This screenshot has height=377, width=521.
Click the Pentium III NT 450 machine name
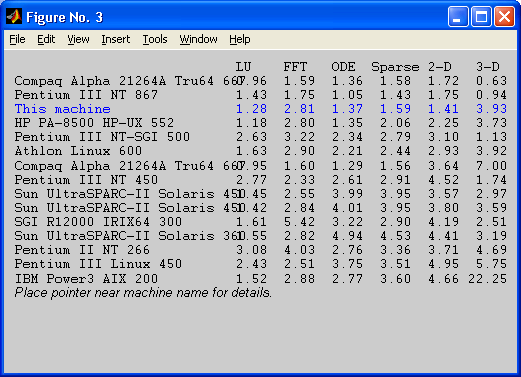tap(86, 180)
